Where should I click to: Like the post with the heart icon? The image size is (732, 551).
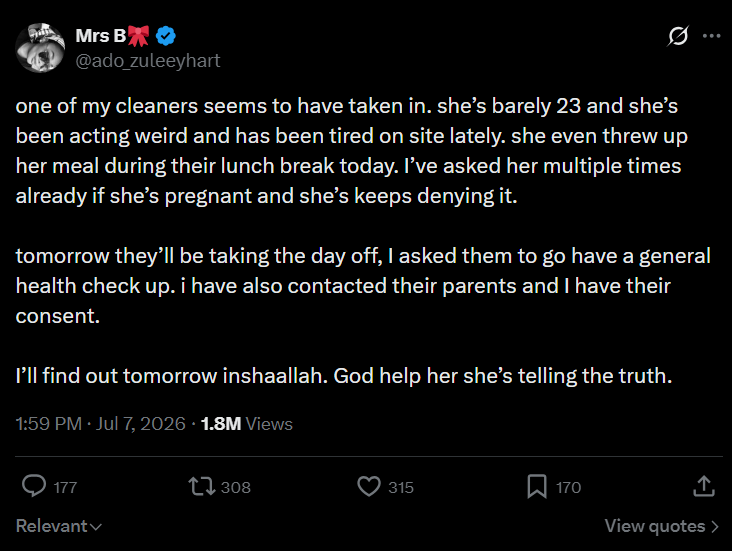tap(369, 486)
